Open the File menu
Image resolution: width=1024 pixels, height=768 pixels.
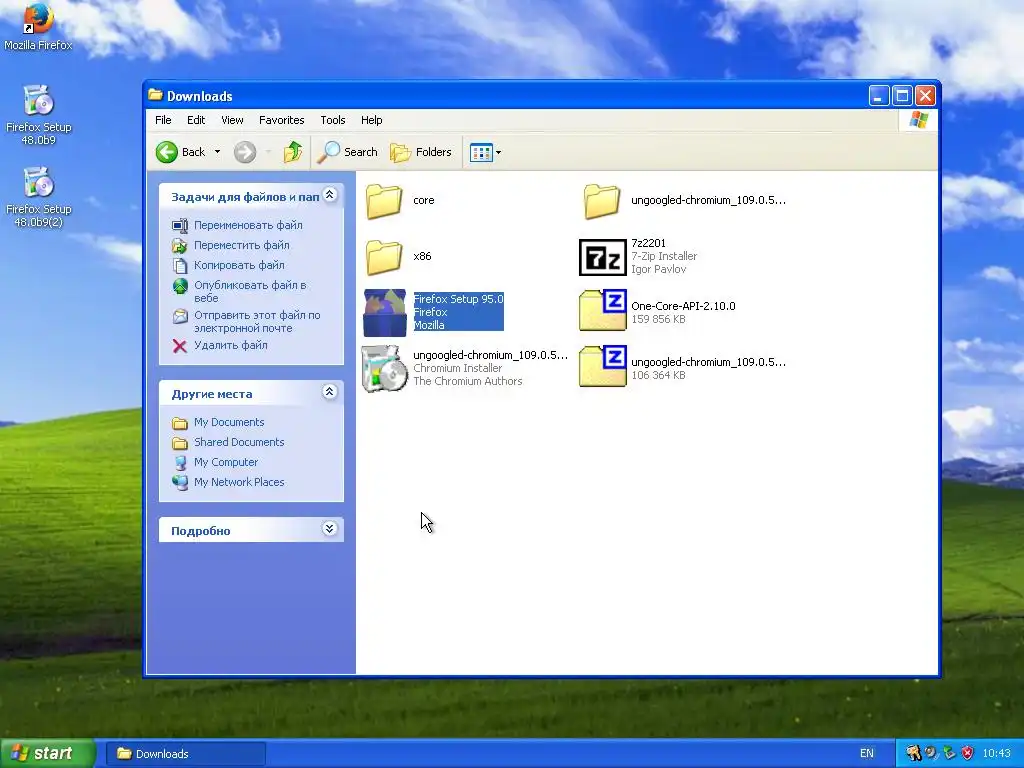(163, 120)
